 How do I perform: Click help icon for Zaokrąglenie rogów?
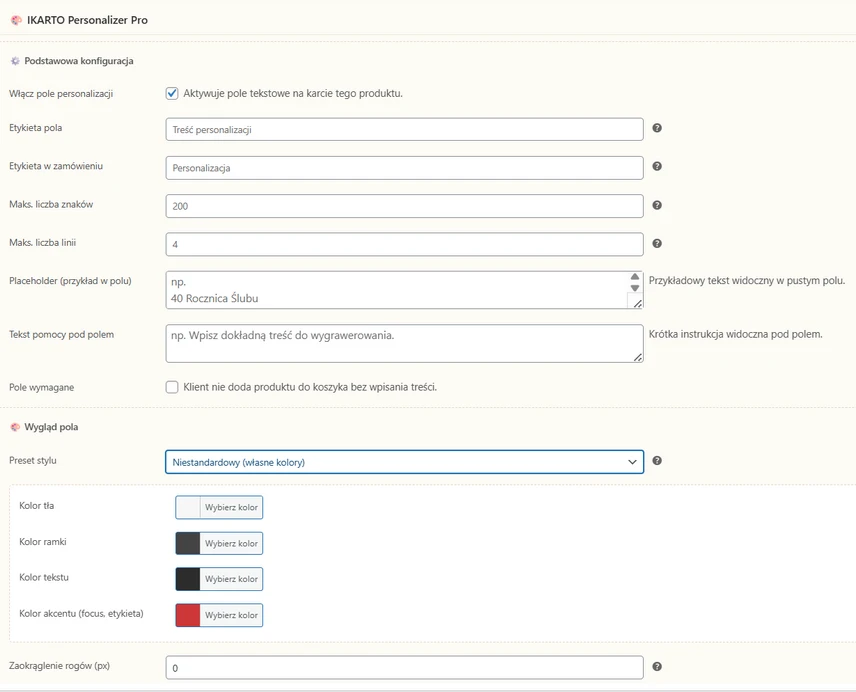tap(657, 666)
